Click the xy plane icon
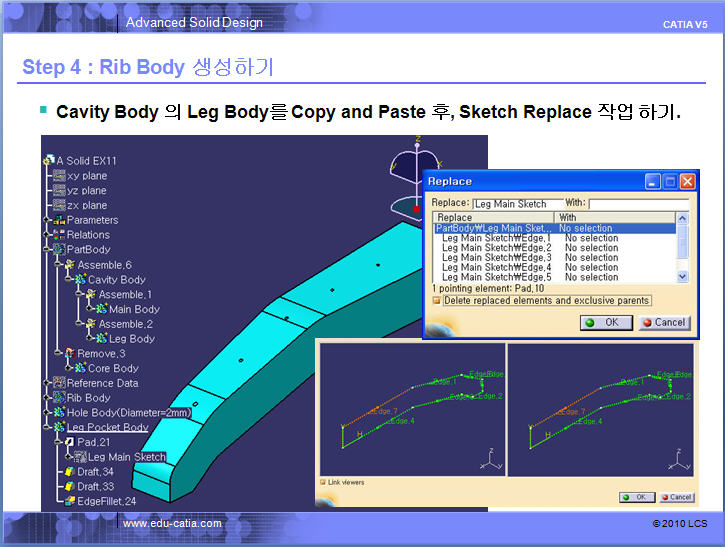 (x=59, y=175)
